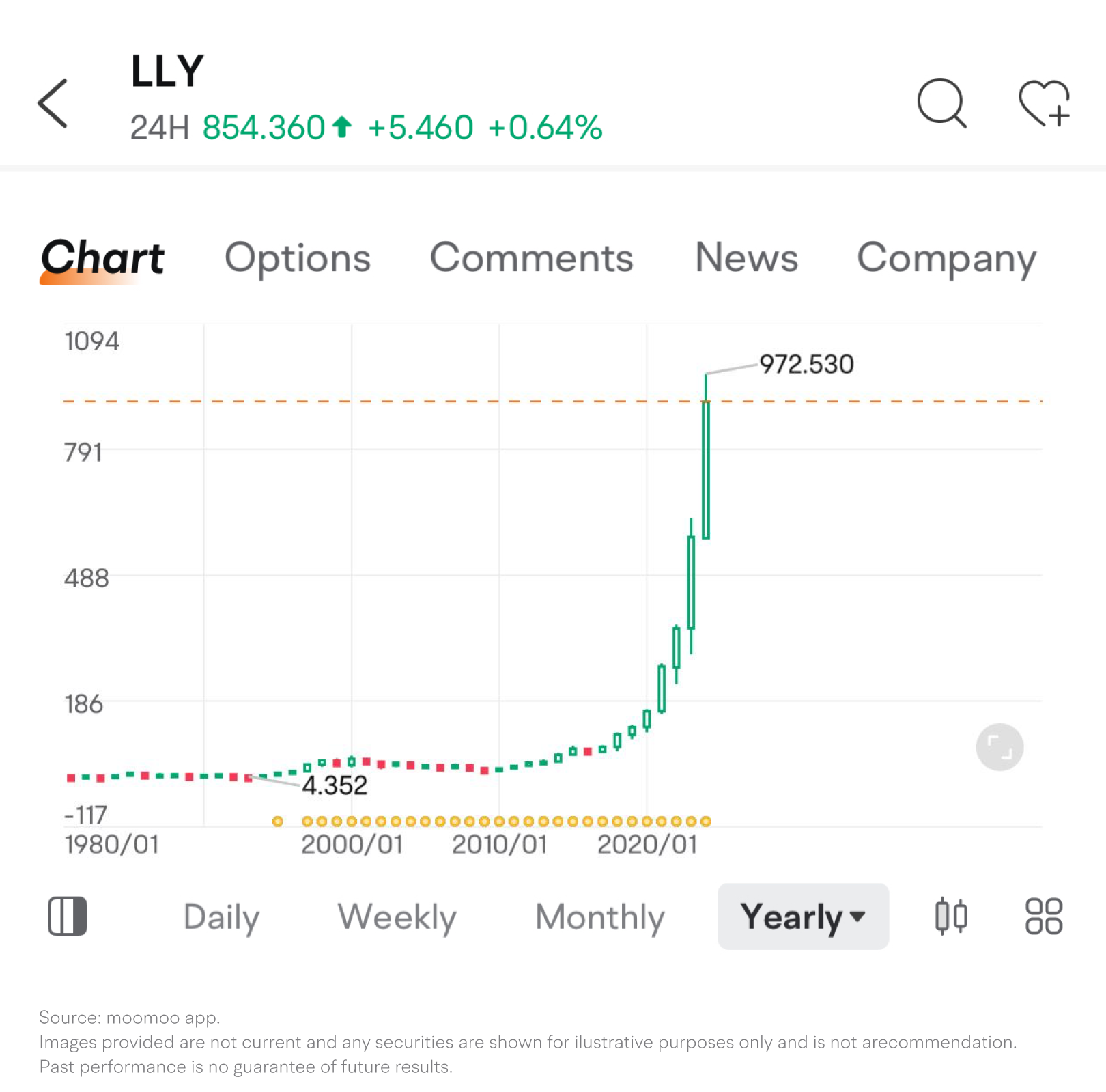Image resolution: width=1106 pixels, height=1092 pixels.
Task: Expand chart to fullscreen icon
Action: [999, 747]
